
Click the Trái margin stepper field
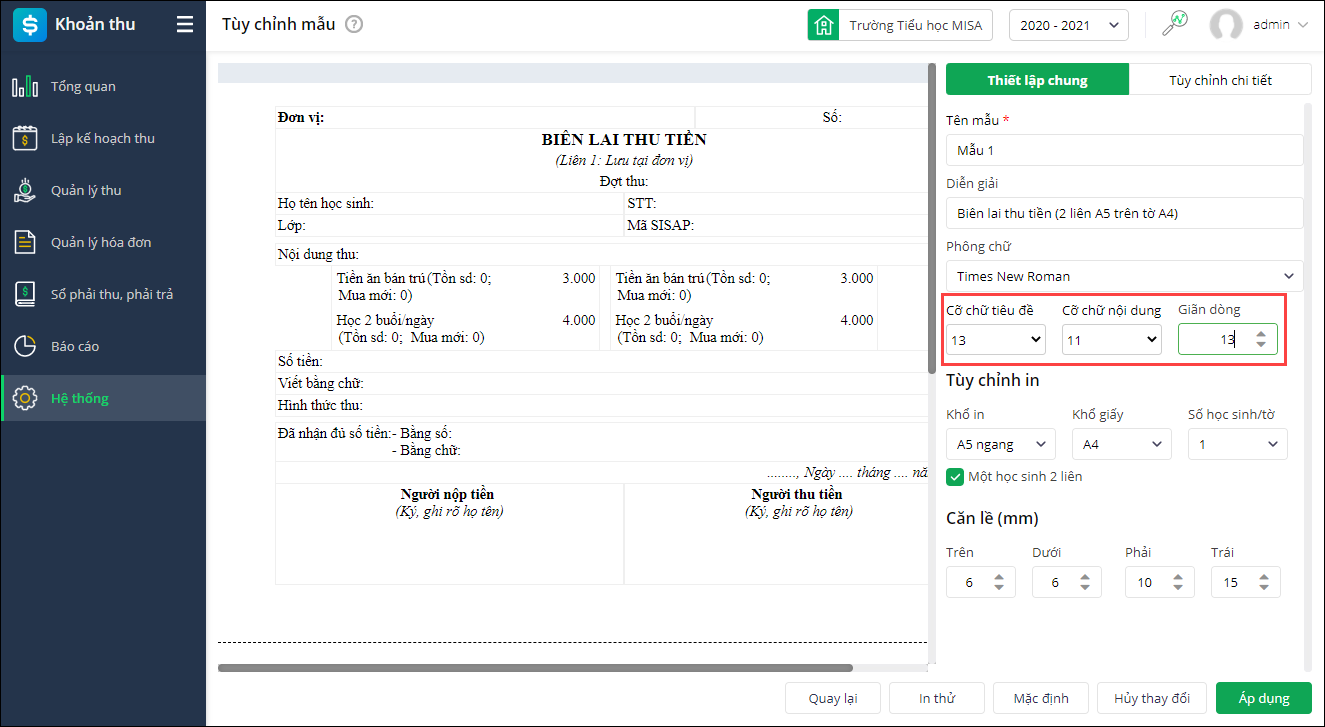pos(1245,582)
